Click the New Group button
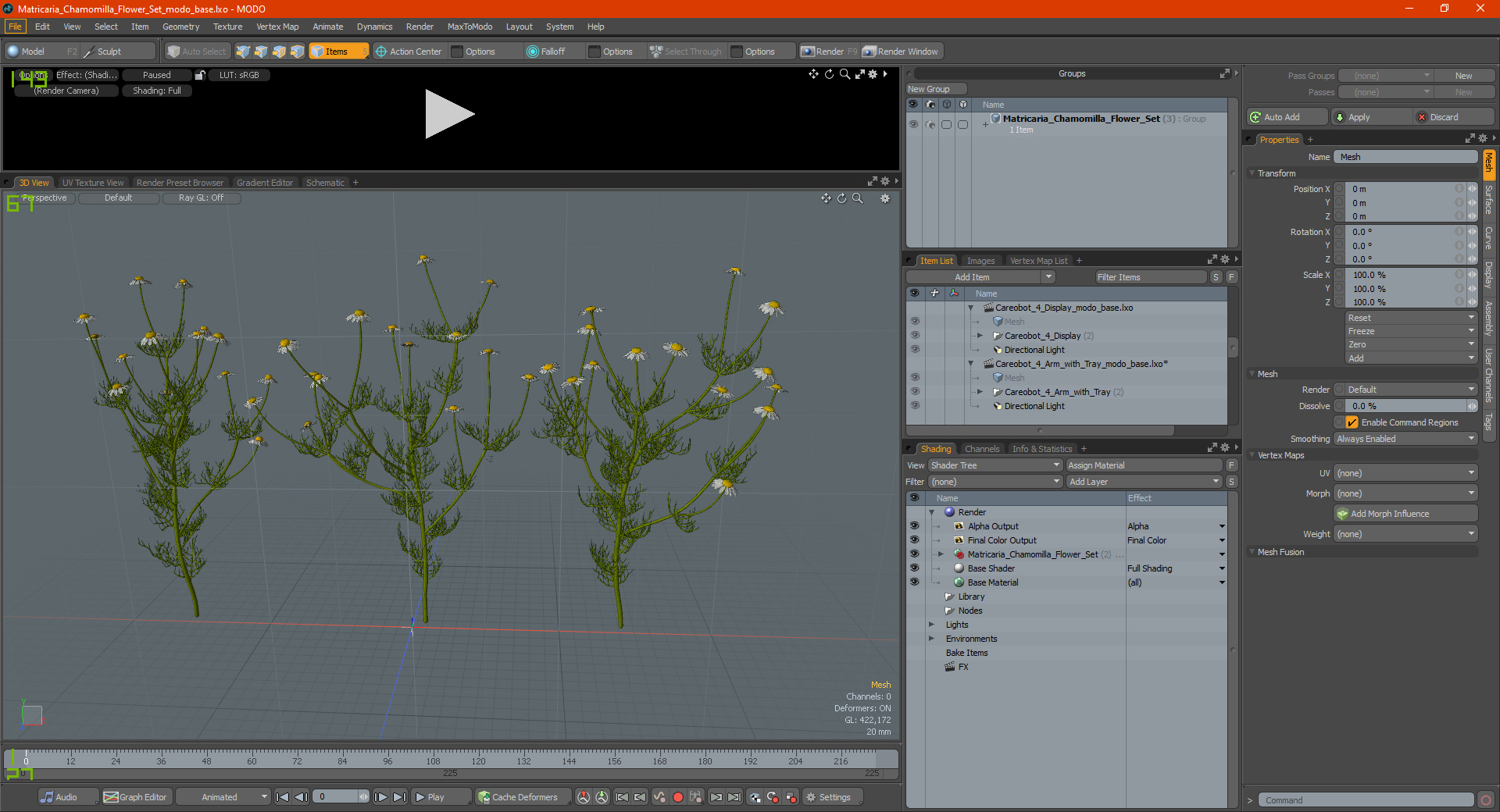This screenshot has width=1500, height=812. tap(936, 89)
